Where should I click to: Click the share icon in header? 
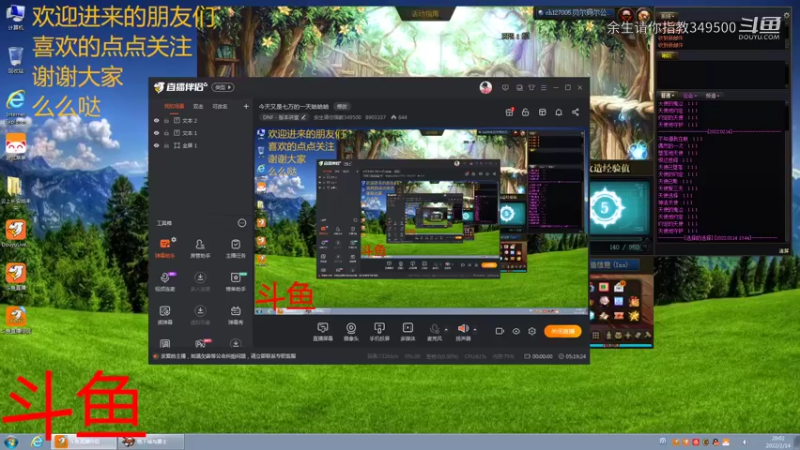click(x=576, y=112)
